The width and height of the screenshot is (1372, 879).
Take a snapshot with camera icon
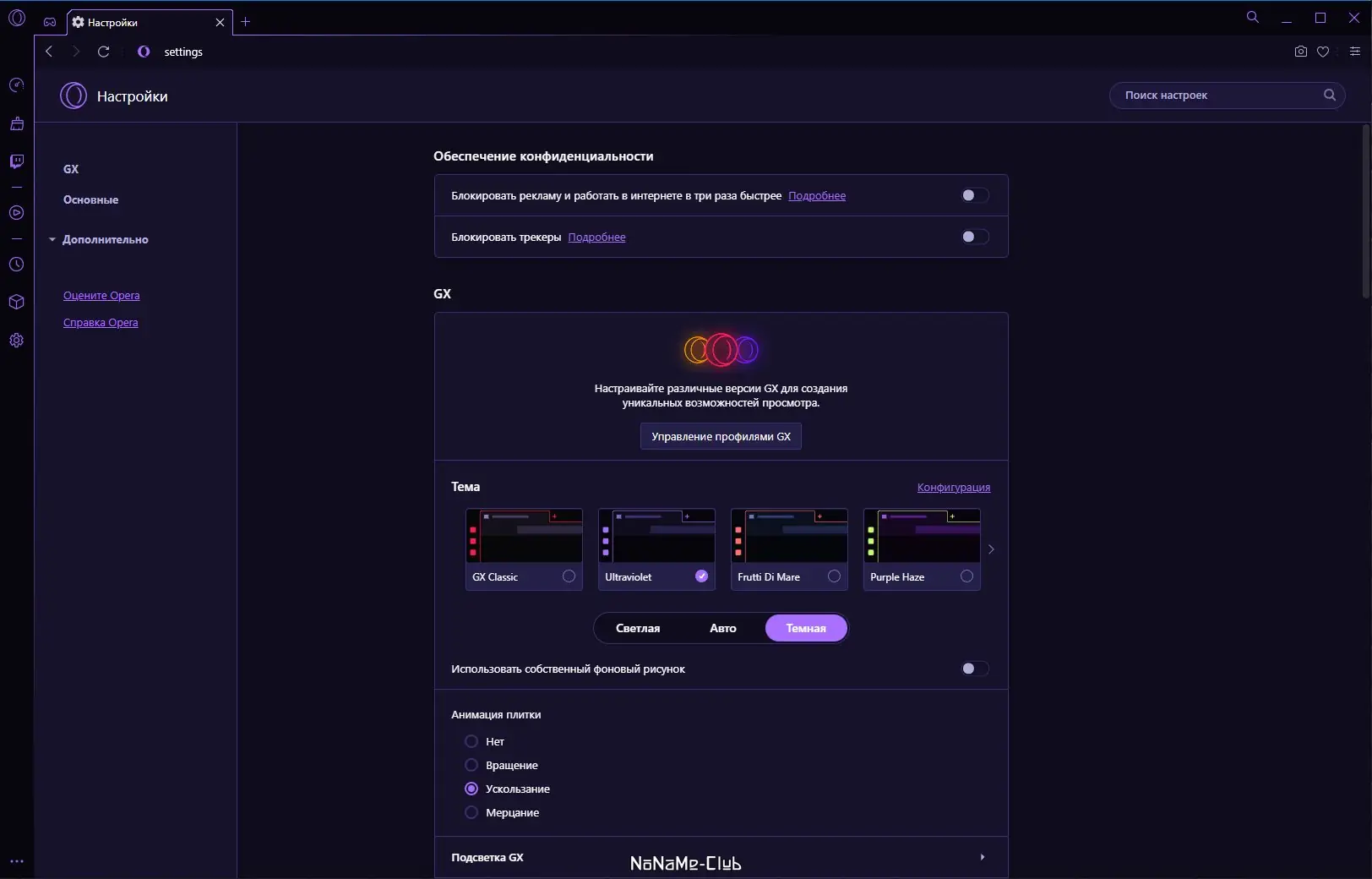[1301, 52]
